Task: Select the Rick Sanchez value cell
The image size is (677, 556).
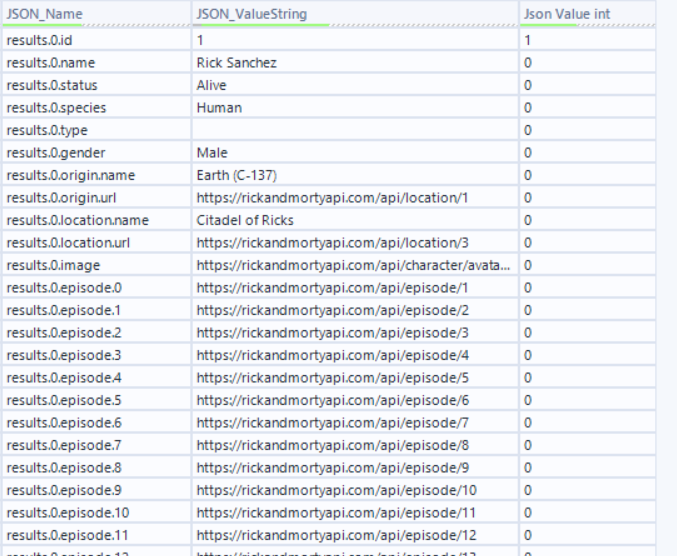Action: 355,63
